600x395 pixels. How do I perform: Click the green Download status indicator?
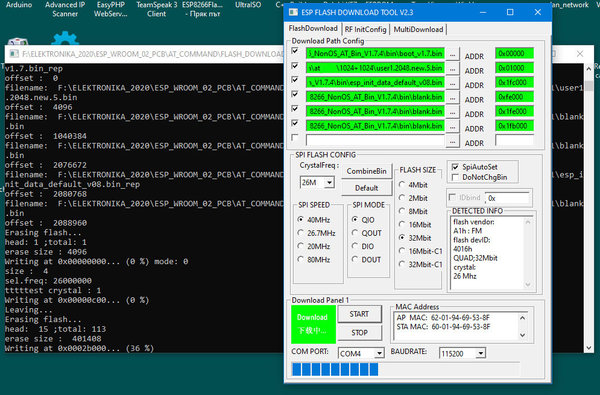pyautogui.click(x=313, y=324)
